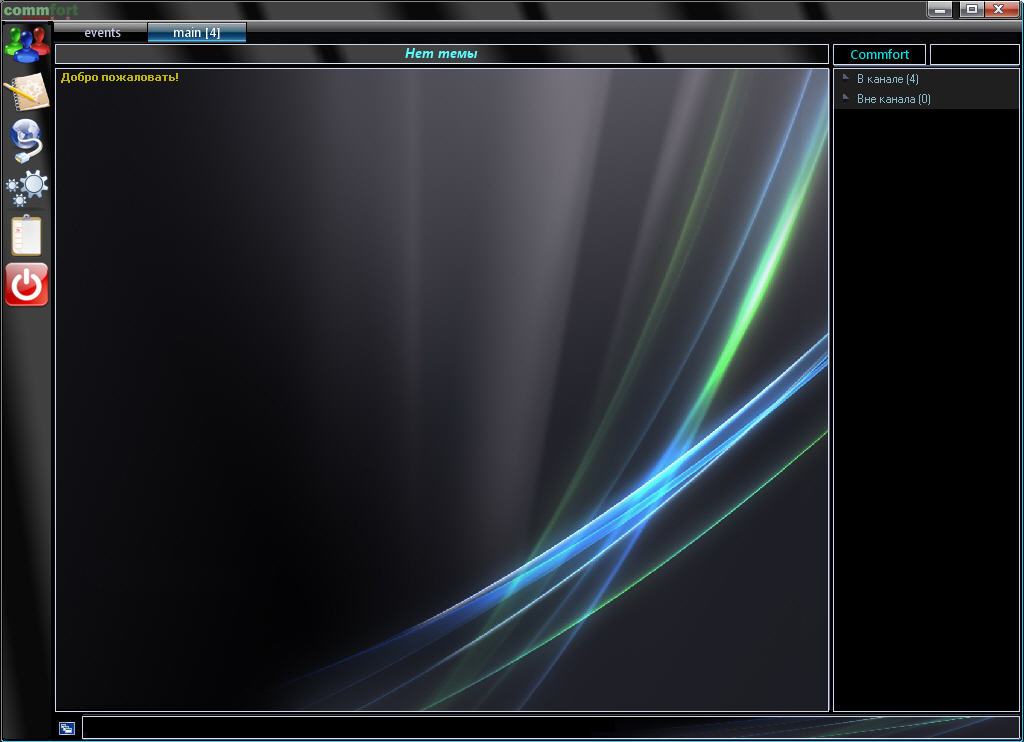Image resolution: width=1024 pixels, height=742 pixels.
Task: Open the notepad with pencil icon
Action: pyautogui.click(x=27, y=91)
